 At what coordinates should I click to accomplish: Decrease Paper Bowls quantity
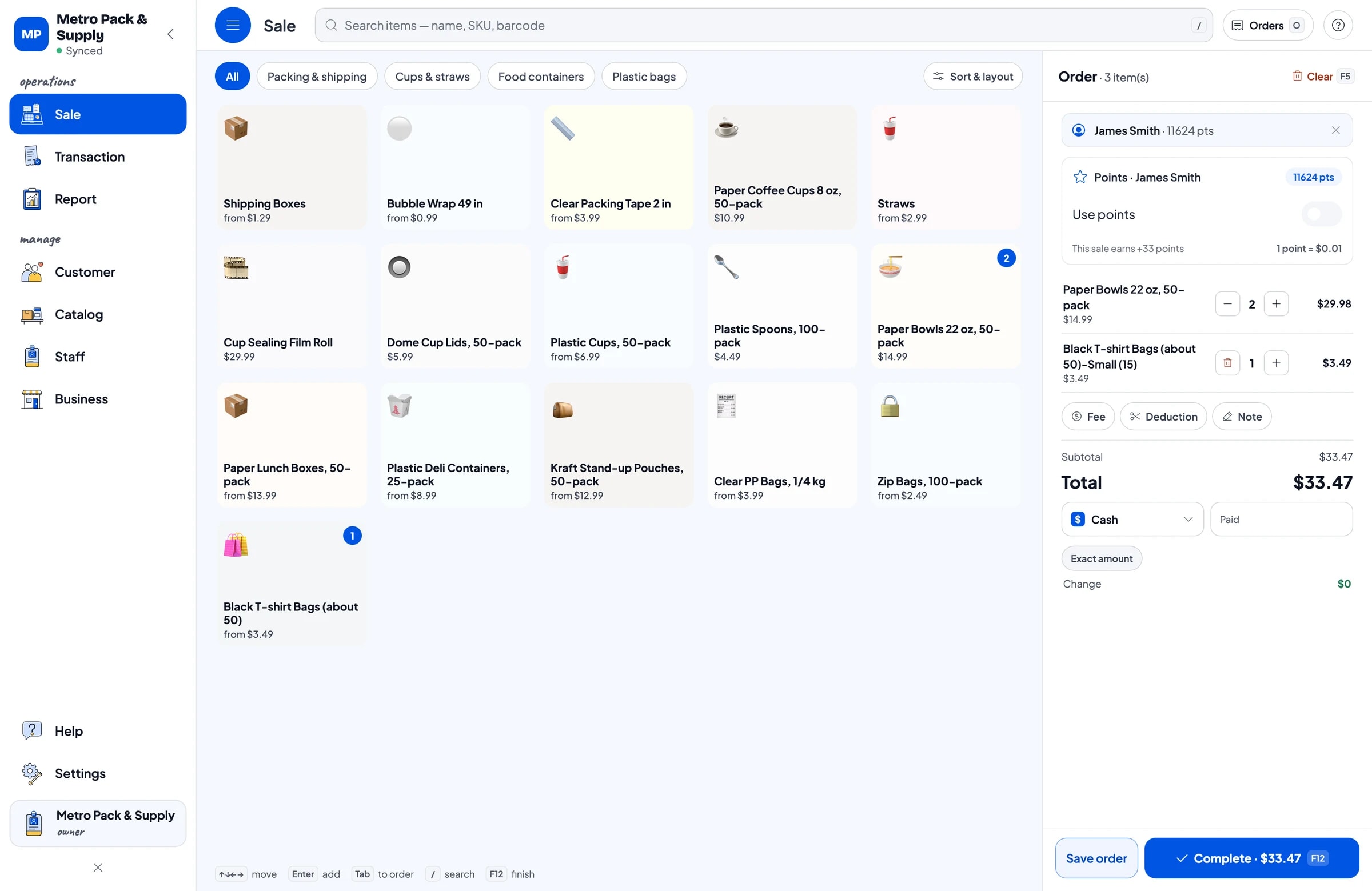[1227, 303]
